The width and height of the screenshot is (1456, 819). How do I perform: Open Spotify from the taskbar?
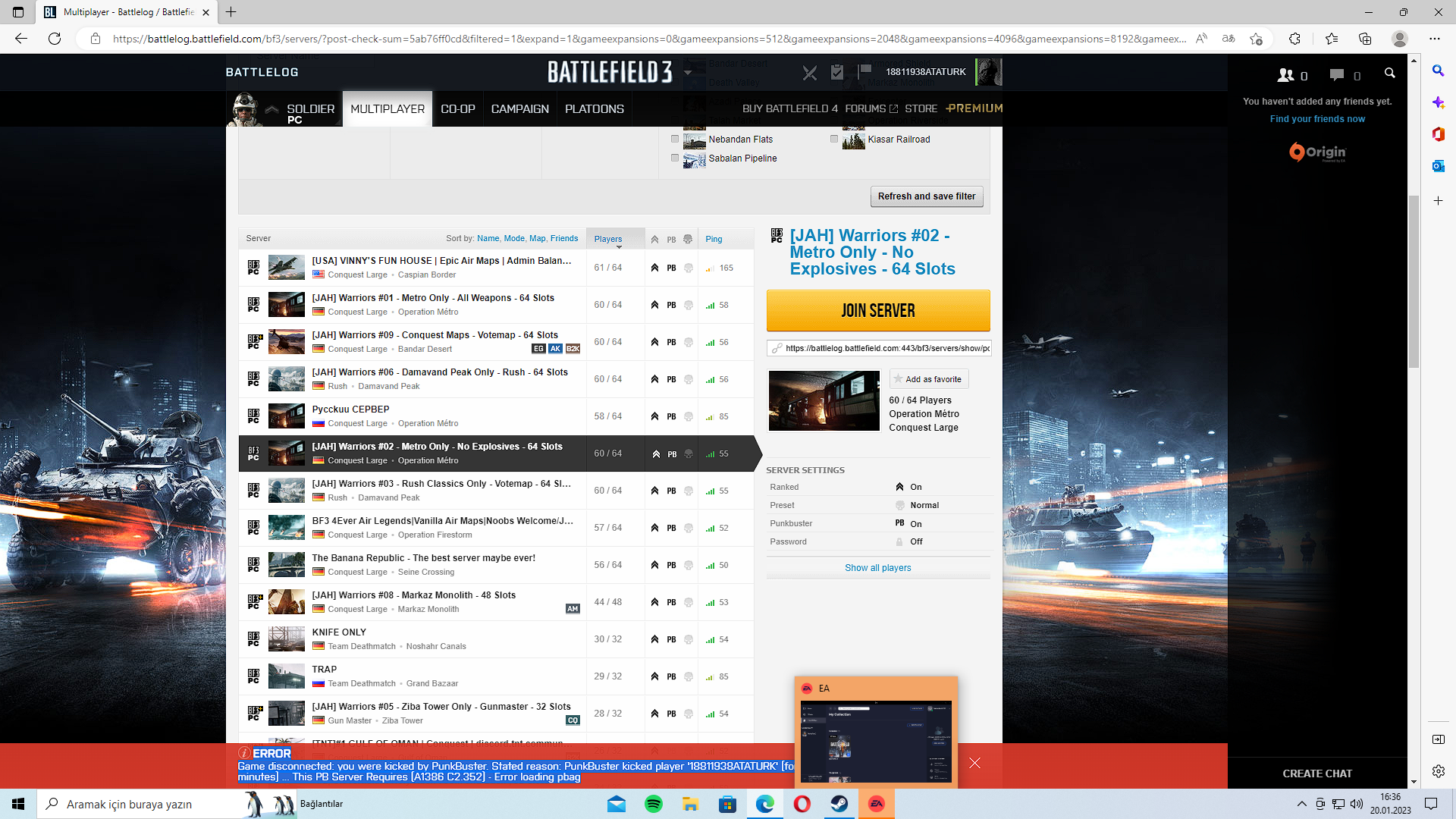pyautogui.click(x=653, y=804)
